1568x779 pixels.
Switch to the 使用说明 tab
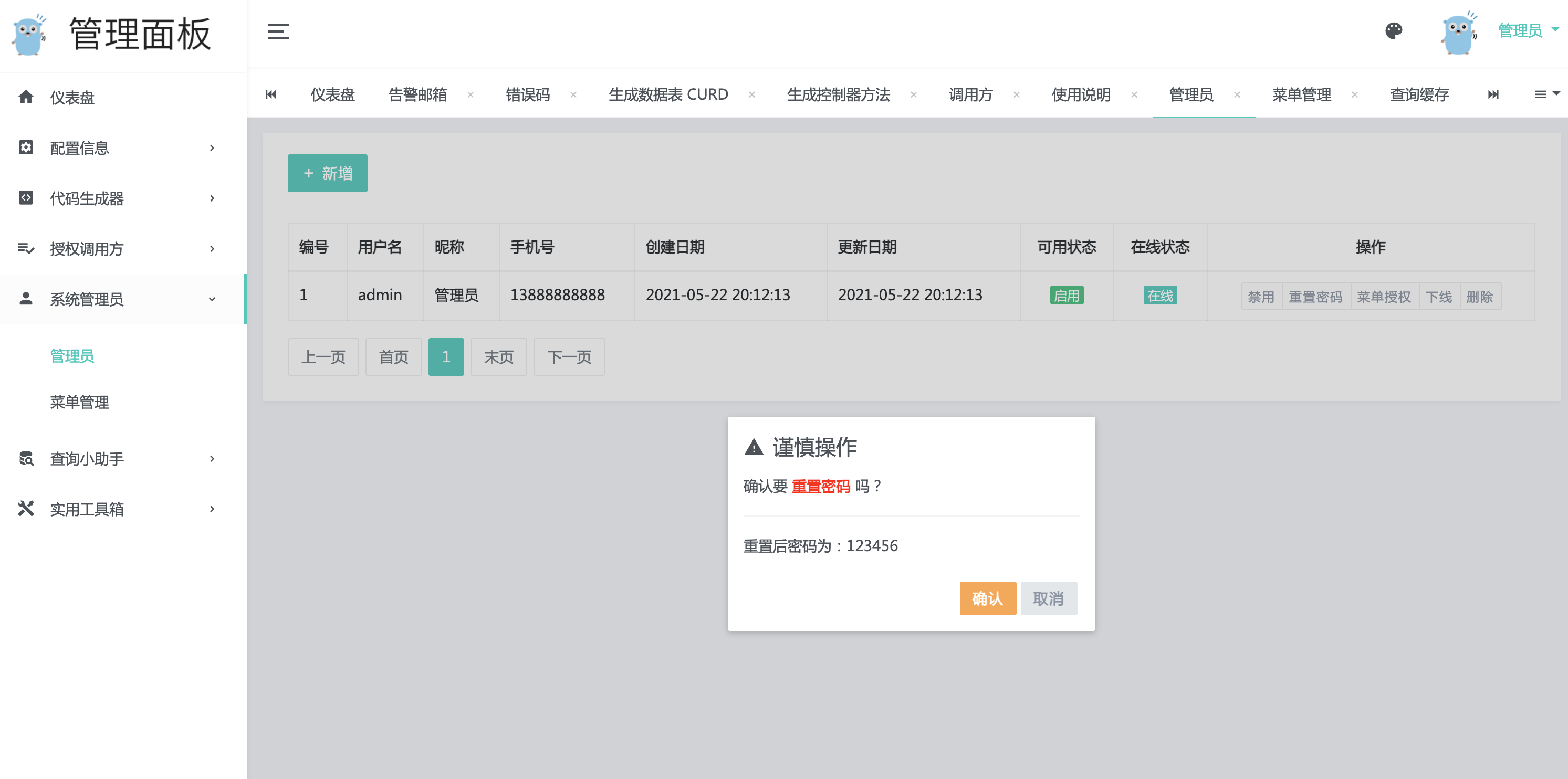[x=1081, y=94]
